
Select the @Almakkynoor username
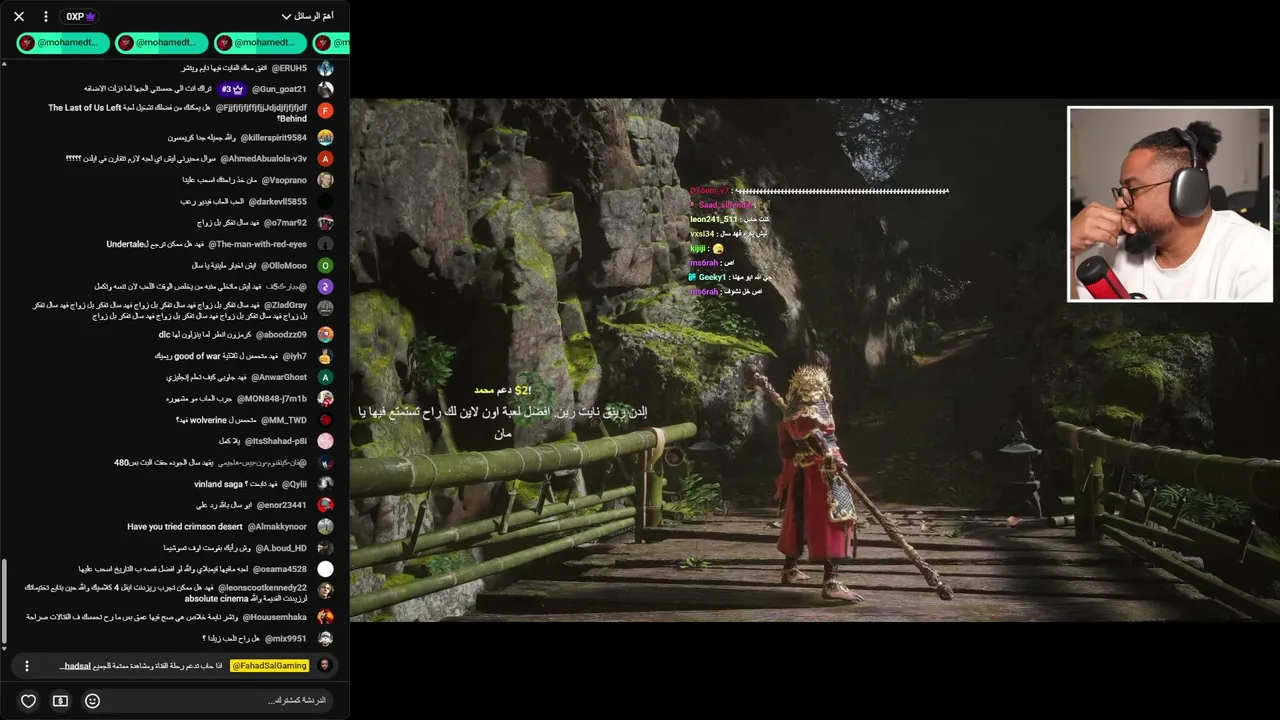(x=277, y=526)
